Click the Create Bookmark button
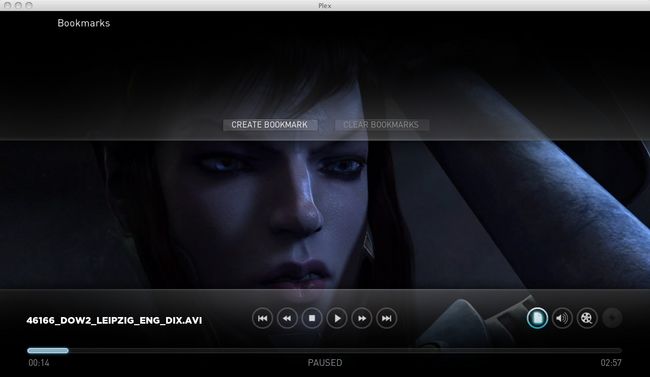Screen dimensions: 650x377 click(270, 125)
